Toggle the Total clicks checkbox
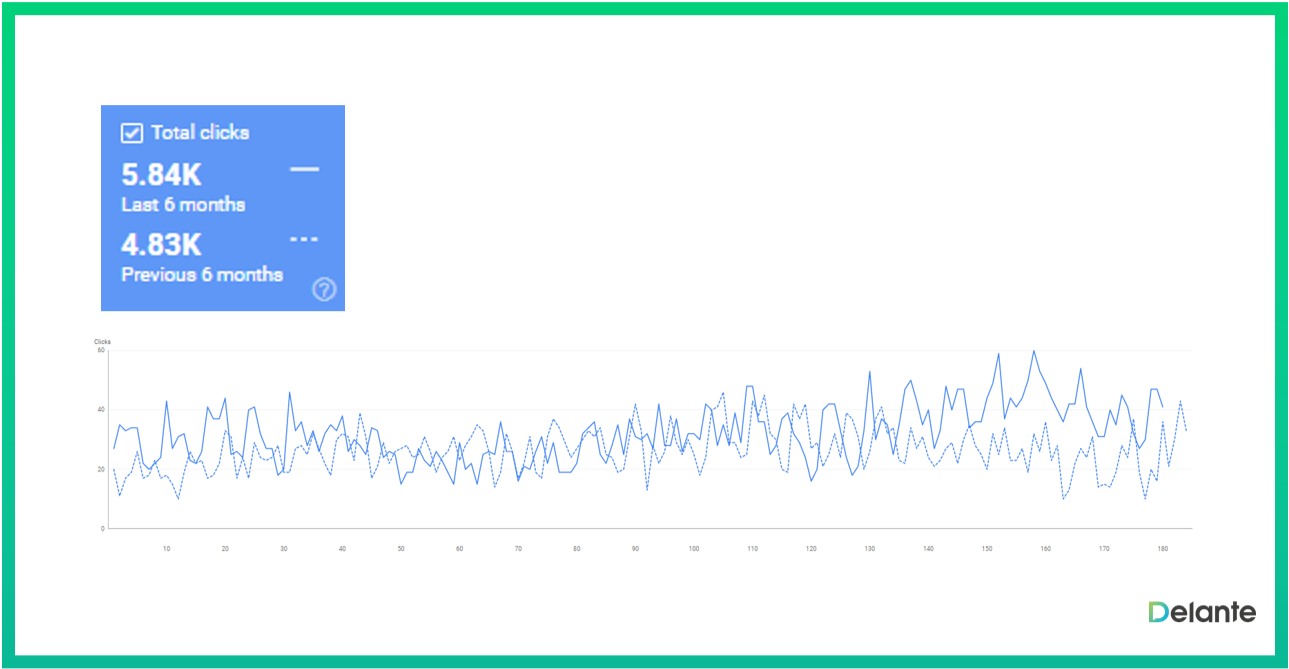Viewport: 1289px width, 669px height. (132, 133)
